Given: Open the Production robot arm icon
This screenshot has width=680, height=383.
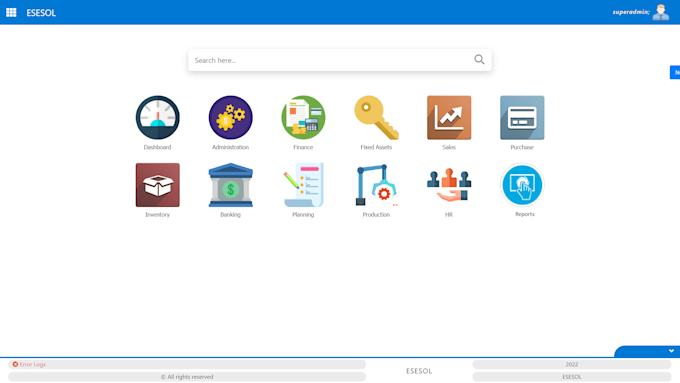Looking at the screenshot, I should tap(376, 185).
